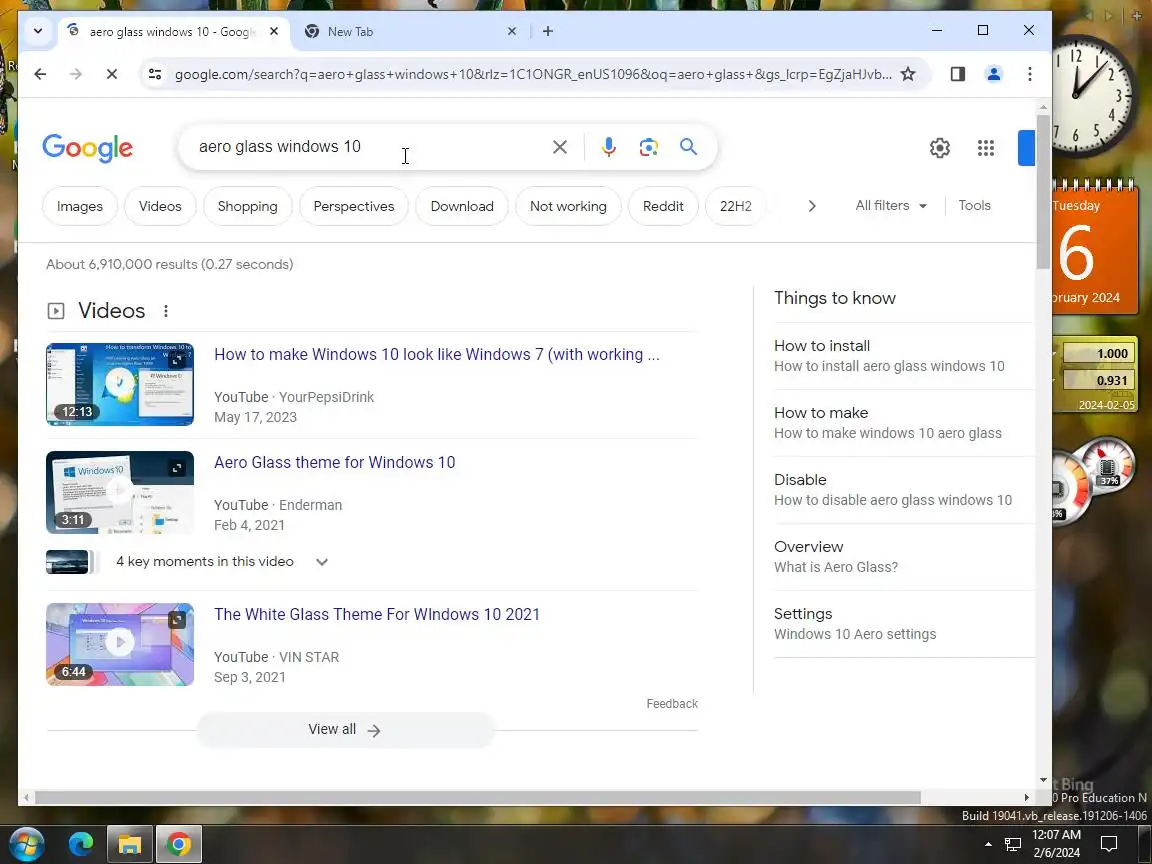Click the desktop clock gadget

[x=1092, y=96]
